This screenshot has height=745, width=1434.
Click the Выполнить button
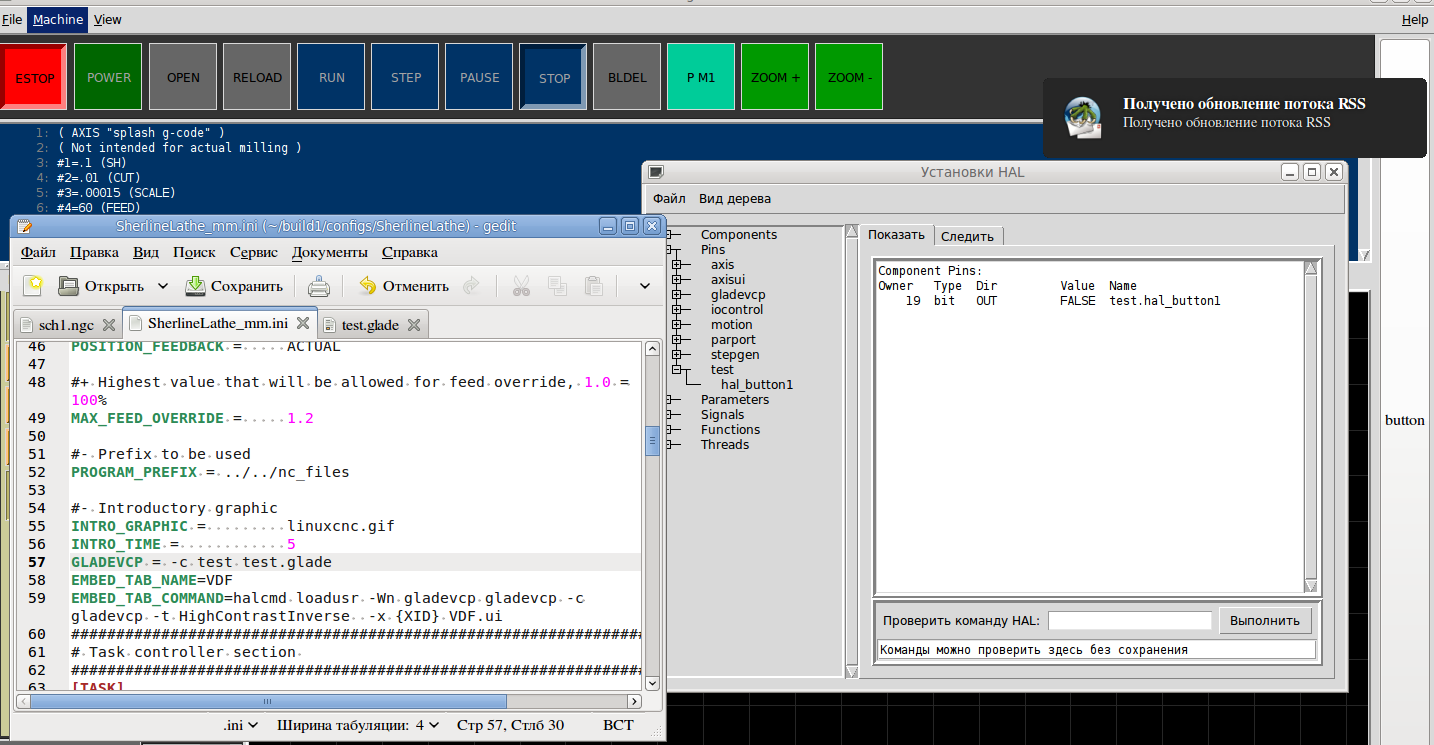1265,621
